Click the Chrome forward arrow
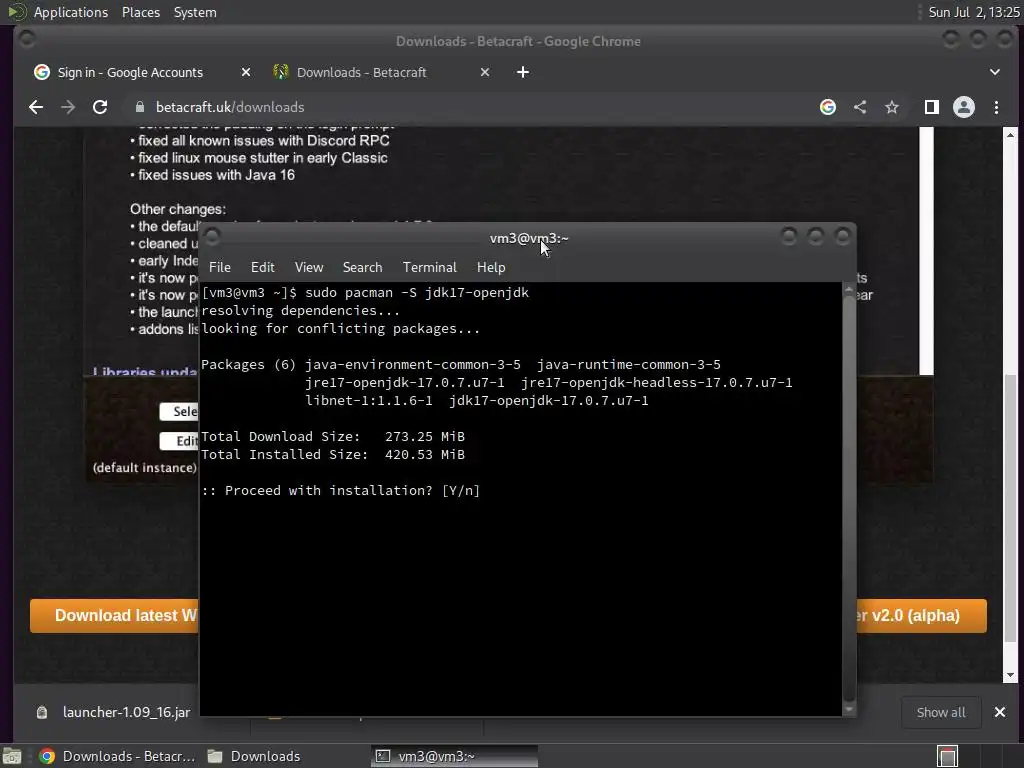This screenshot has width=1024, height=768. pos(68,107)
